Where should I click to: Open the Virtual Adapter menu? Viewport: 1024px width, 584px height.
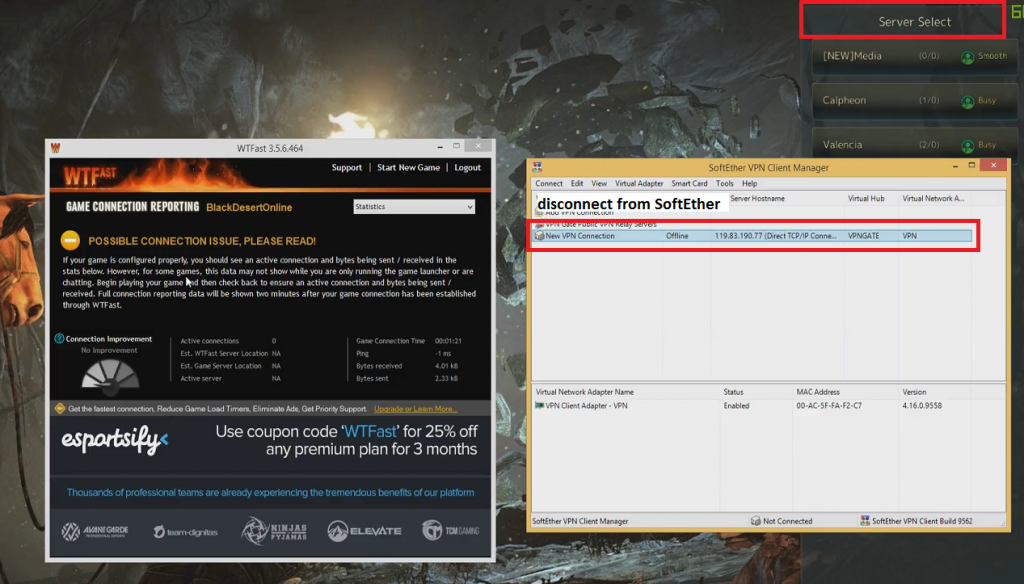(x=639, y=184)
